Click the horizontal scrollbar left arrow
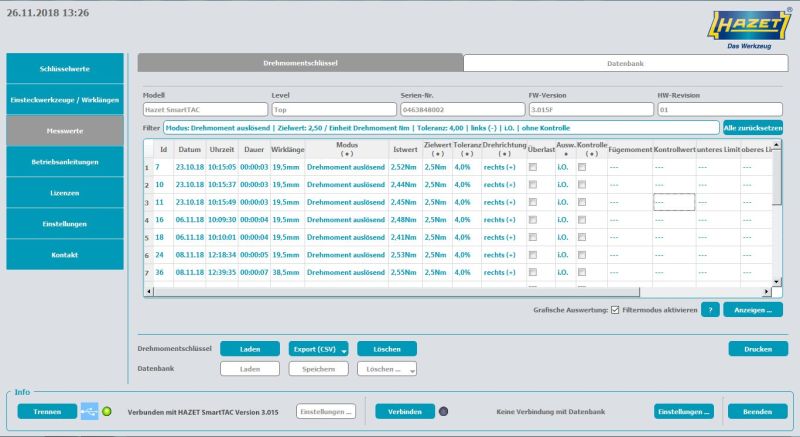This screenshot has width=800, height=437. [x=150, y=291]
